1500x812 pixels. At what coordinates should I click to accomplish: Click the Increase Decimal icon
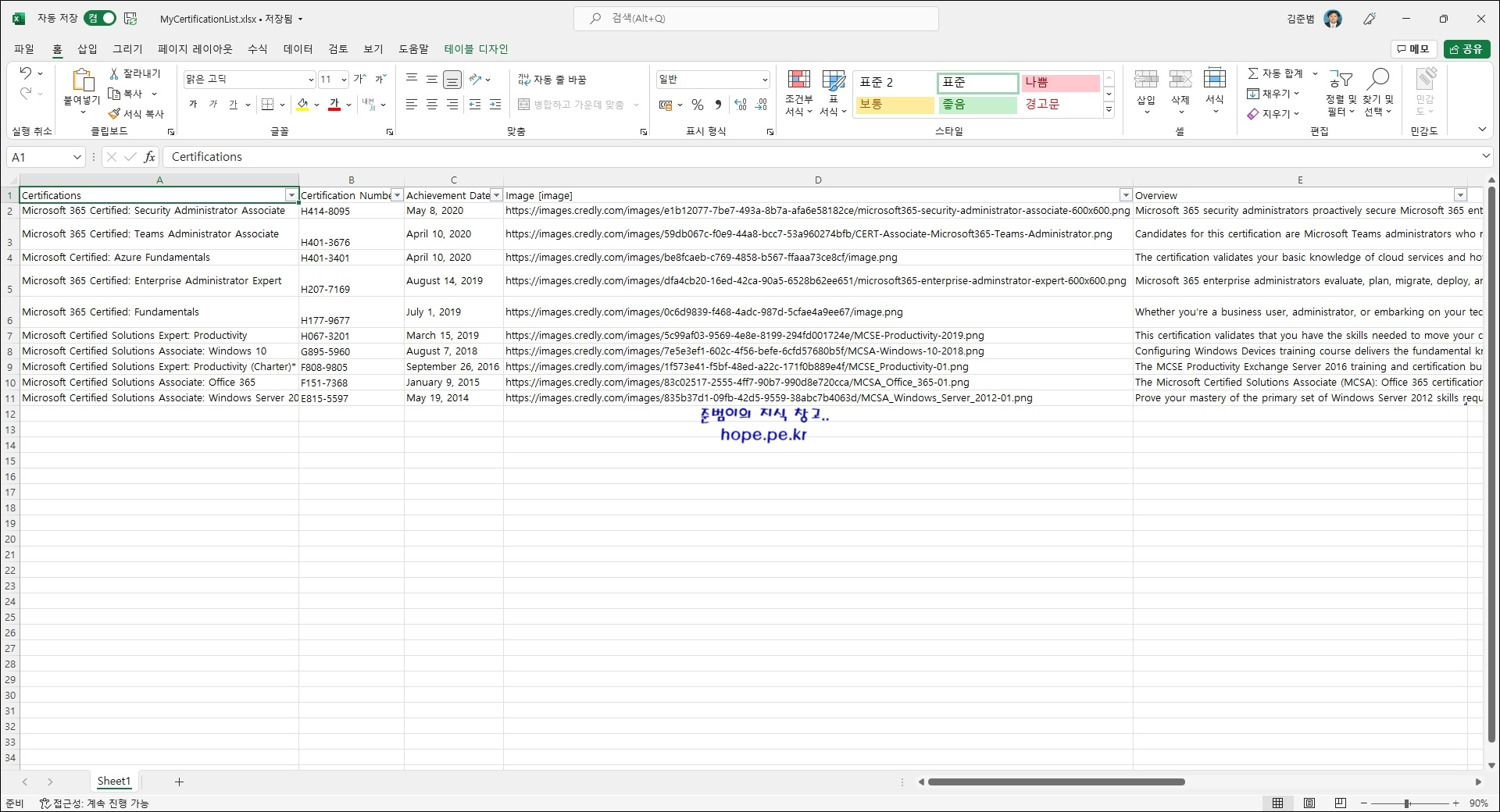(x=741, y=105)
